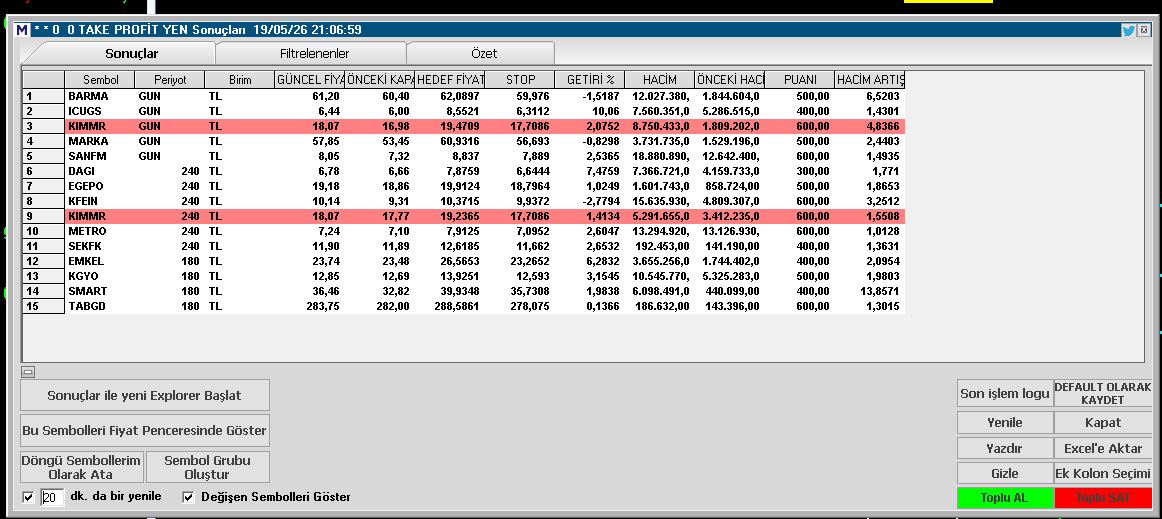Click the Gizle button
The height and width of the screenshot is (519, 1162).
[x=1005, y=473]
